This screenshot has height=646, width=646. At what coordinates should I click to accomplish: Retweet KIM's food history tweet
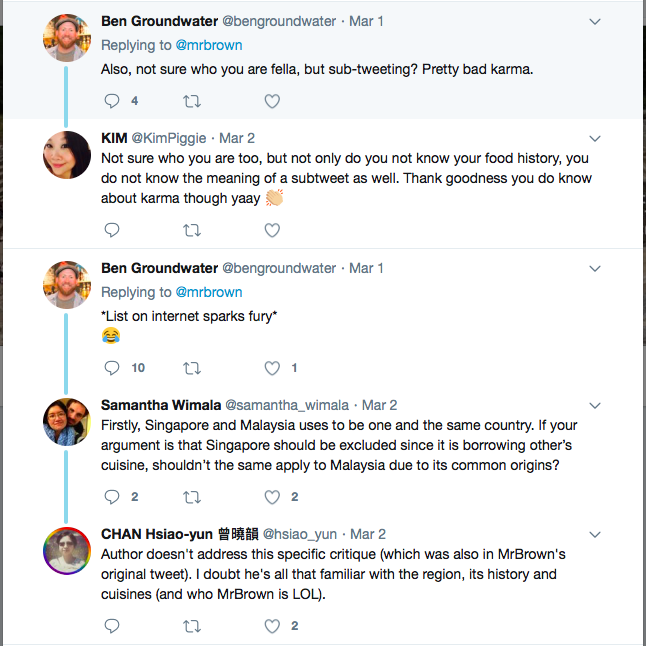[192, 230]
